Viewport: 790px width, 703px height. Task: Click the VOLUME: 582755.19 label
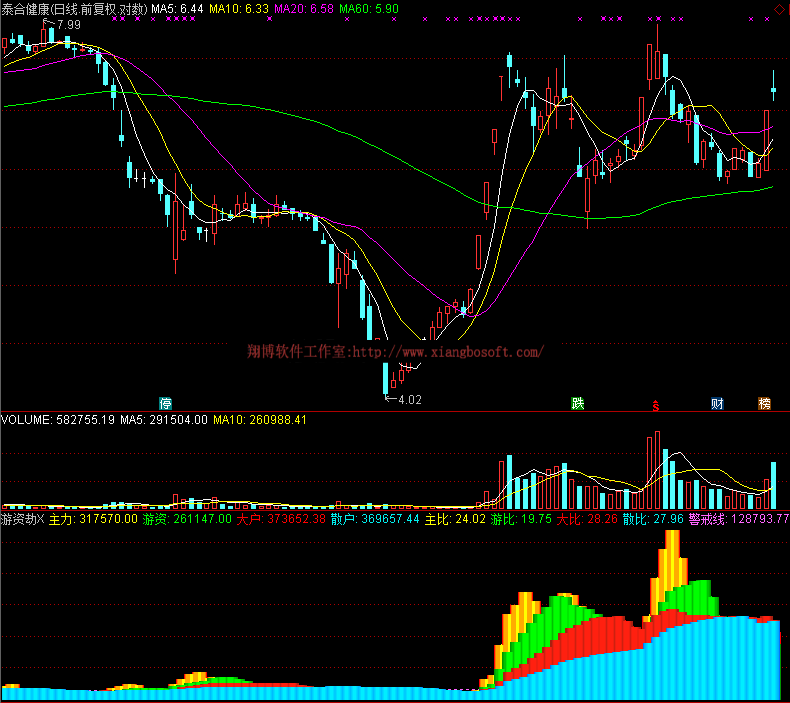58,419
